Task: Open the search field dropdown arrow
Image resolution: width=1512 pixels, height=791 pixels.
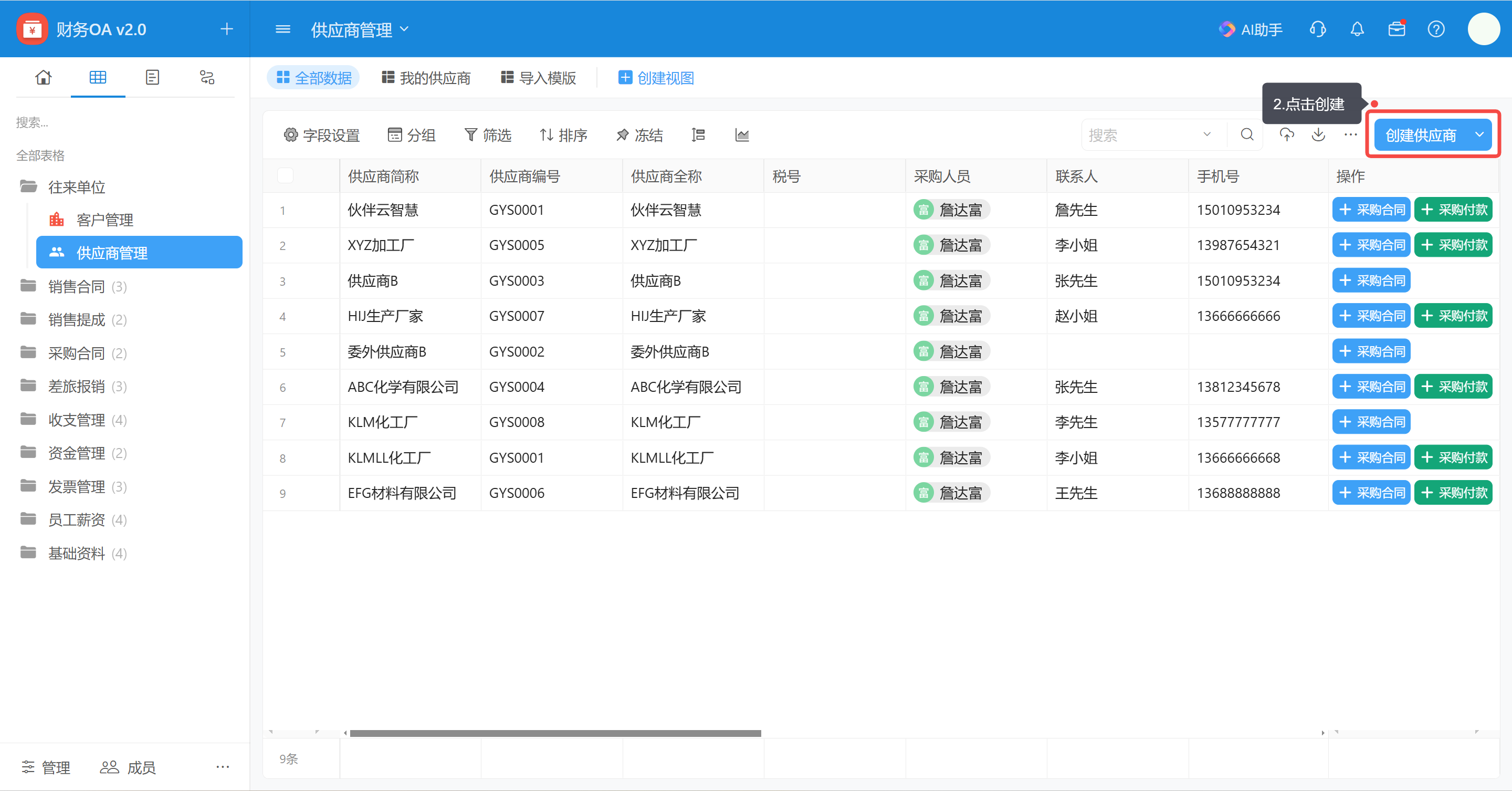Action: [x=1207, y=134]
